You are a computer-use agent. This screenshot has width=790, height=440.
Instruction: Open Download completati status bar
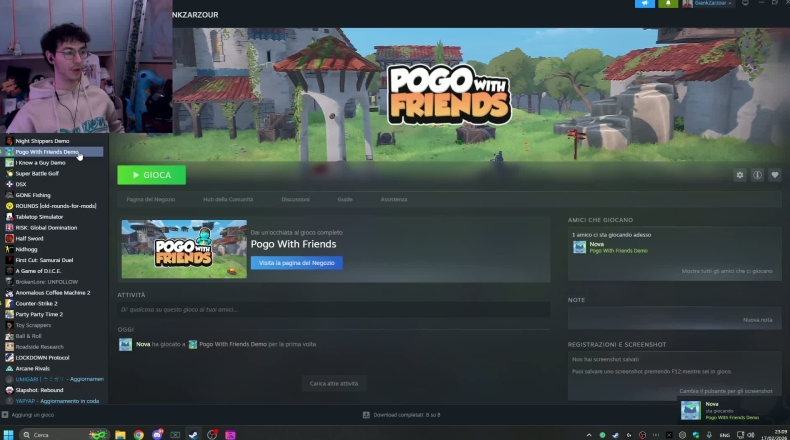point(400,414)
